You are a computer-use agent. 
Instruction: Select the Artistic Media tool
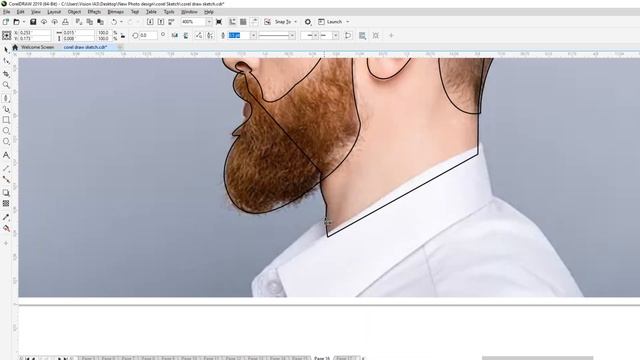point(6,109)
